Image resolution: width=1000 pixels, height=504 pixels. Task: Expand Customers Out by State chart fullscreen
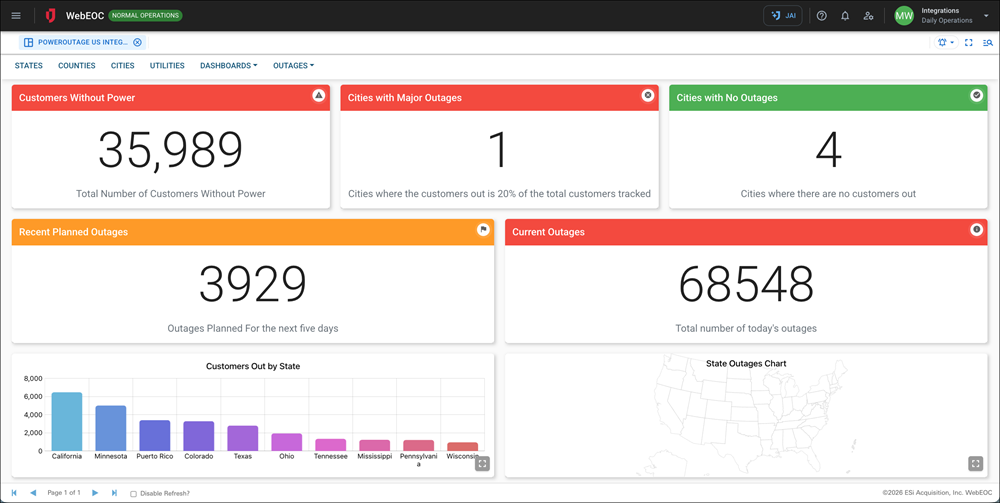click(x=482, y=464)
